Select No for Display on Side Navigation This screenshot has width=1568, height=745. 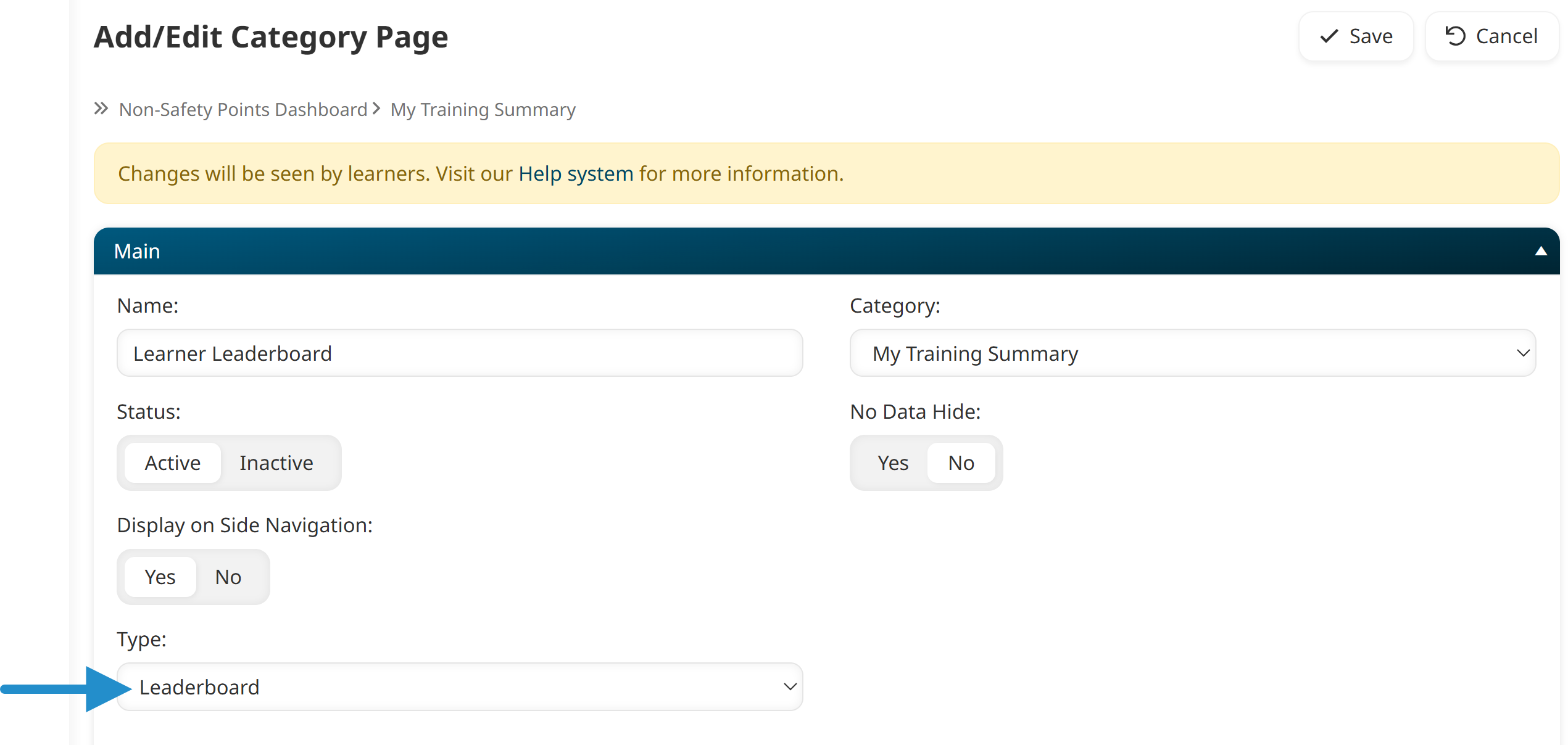click(228, 577)
